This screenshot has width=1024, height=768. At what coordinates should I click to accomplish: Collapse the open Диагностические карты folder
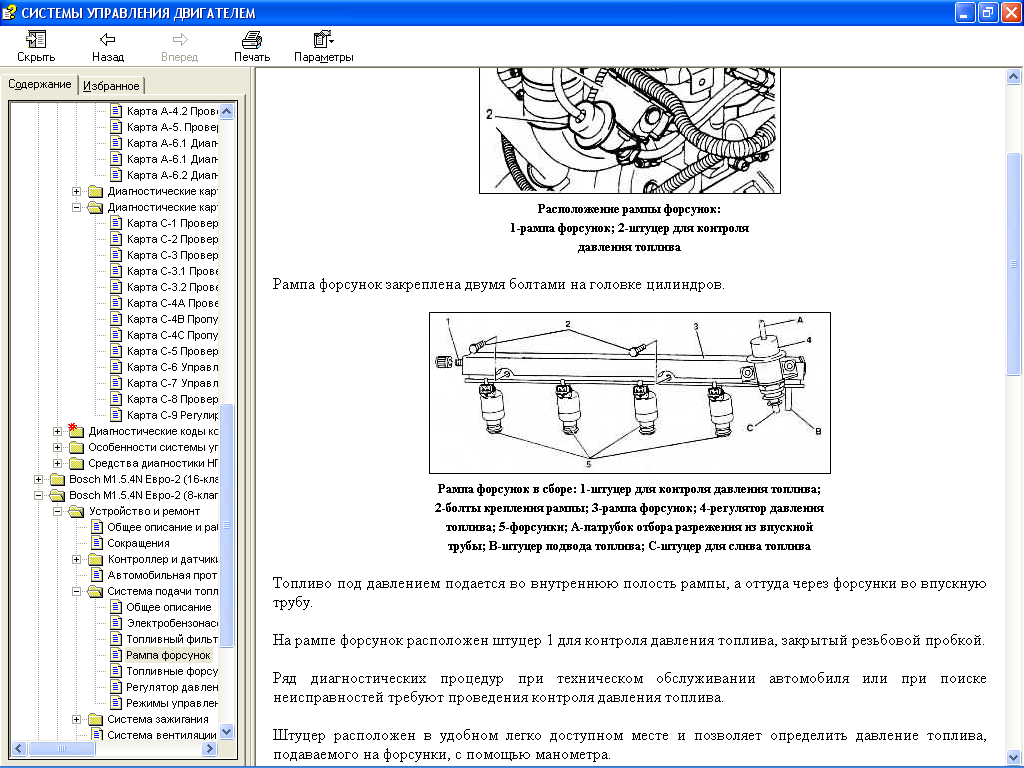coord(76,207)
